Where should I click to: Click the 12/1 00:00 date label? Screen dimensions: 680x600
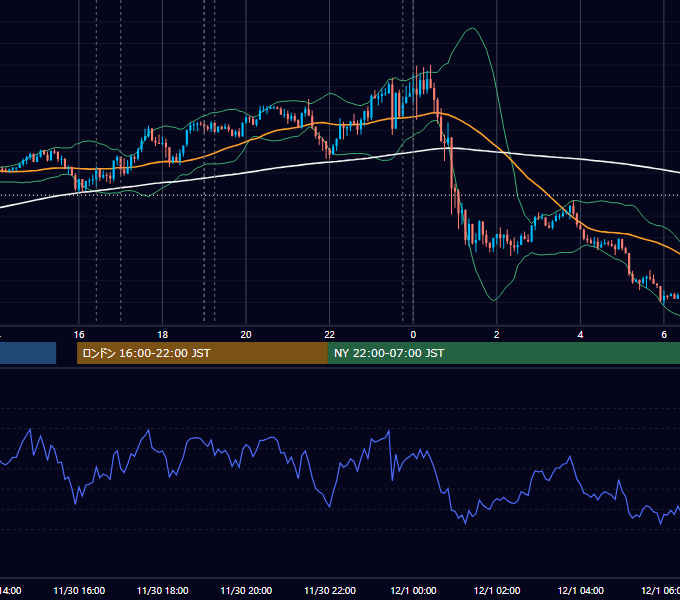tap(413, 591)
